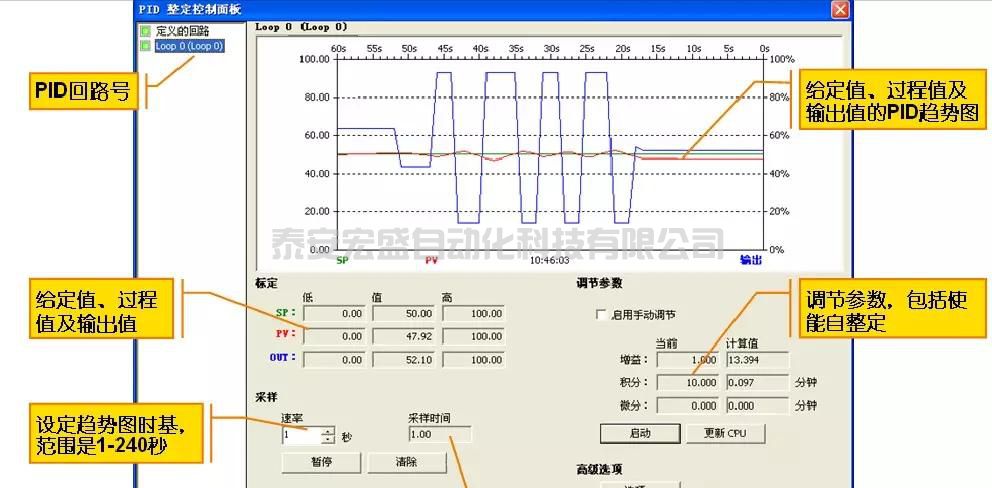Screen dimensions: 992x488
Task: Enable the 启用手动调节 checkbox
Action: [601, 315]
